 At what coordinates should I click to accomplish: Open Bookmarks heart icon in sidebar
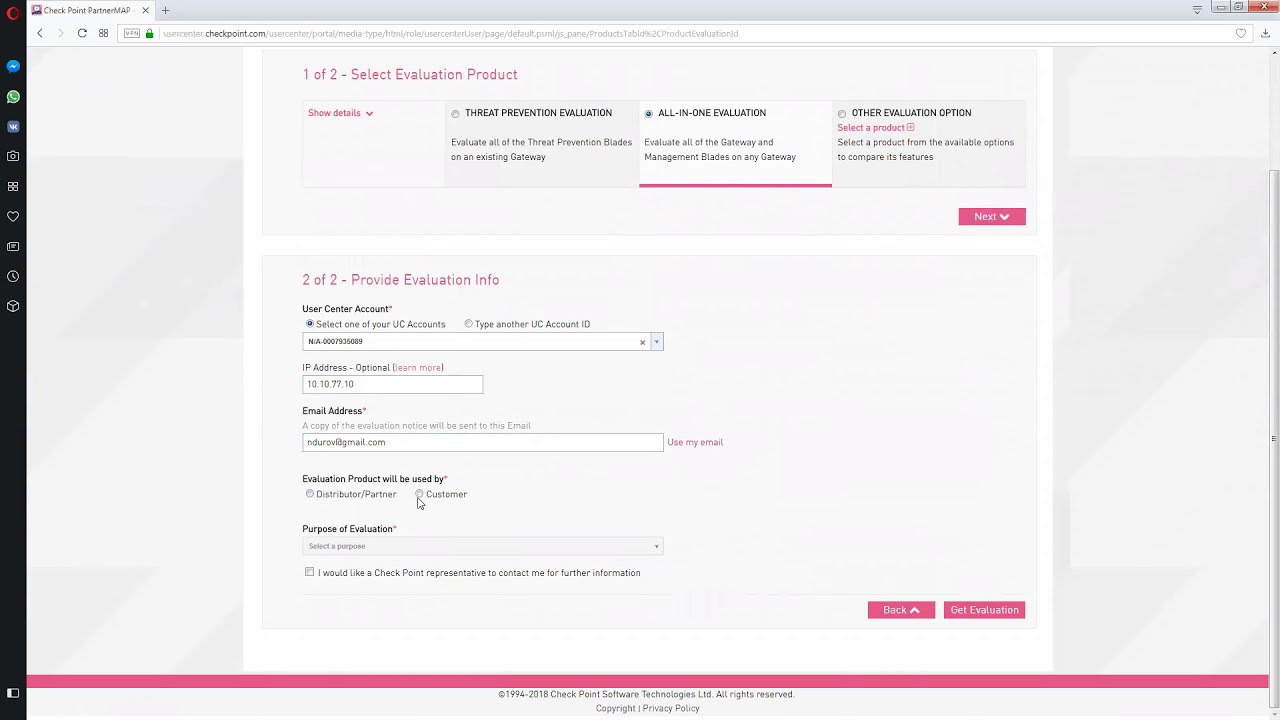pos(13,217)
